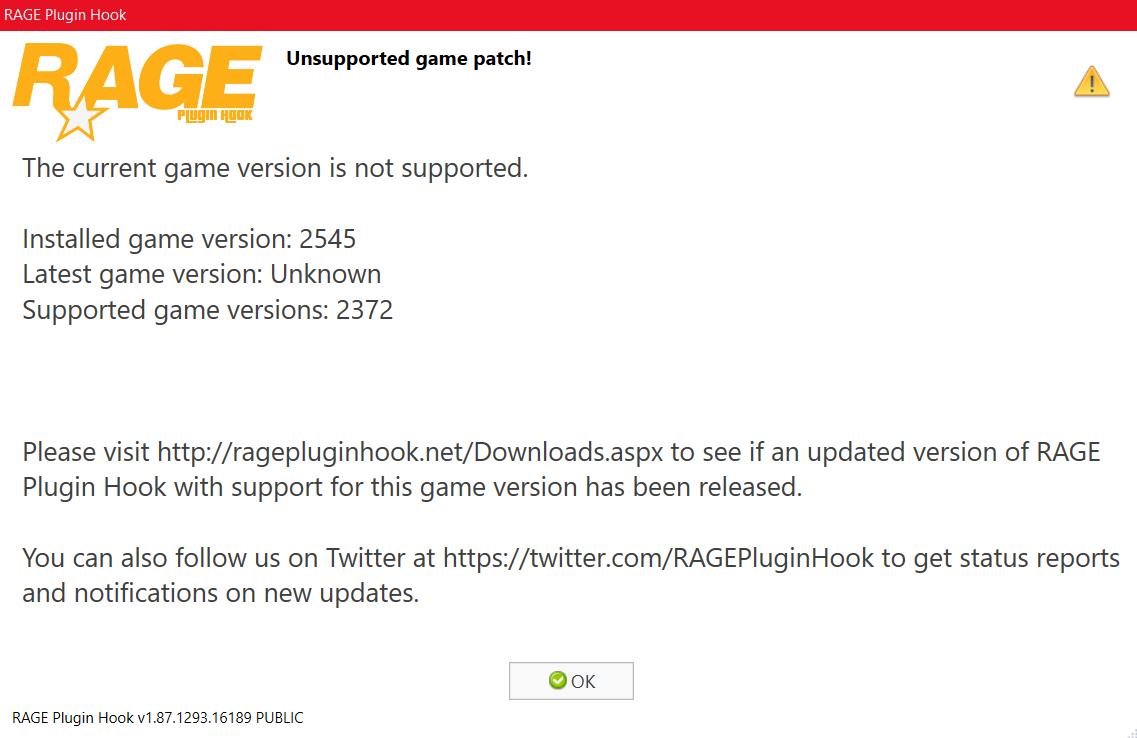Click 'Installed game version: 2545' line
This screenshot has height=738, width=1137.
[x=189, y=239]
